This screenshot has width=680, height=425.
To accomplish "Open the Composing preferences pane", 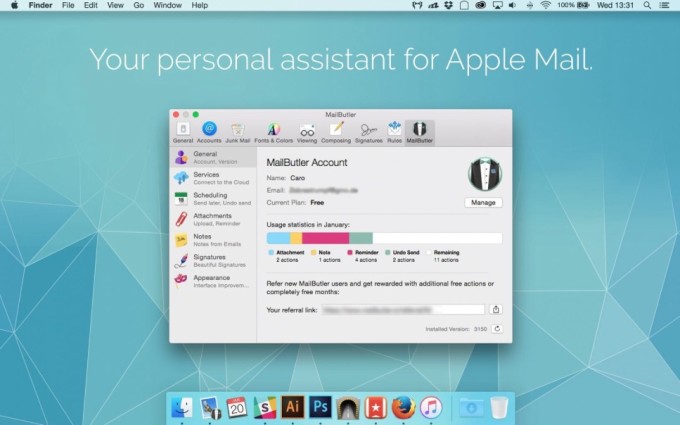I will [336, 132].
